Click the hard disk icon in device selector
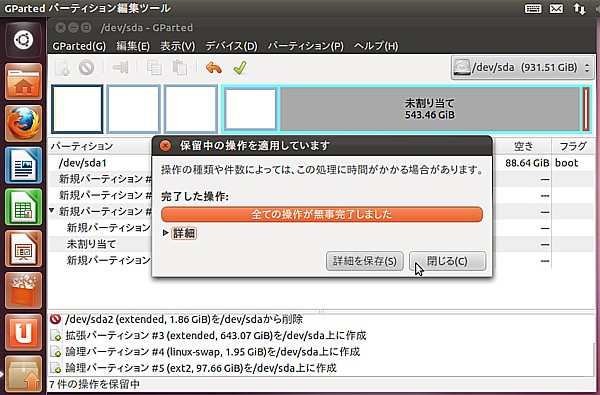The image size is (600, 395). 461,67
